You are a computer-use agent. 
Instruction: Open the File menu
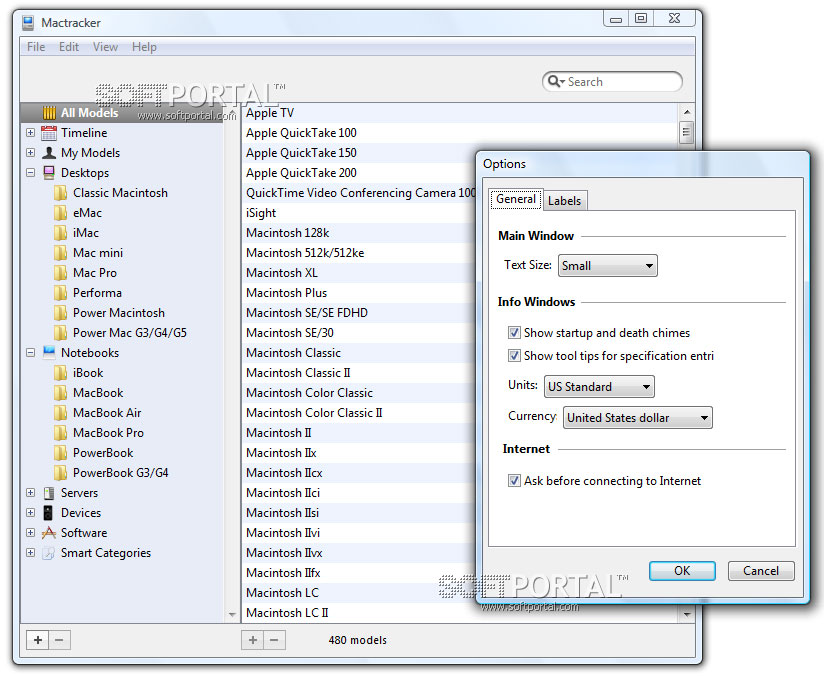coord(36,47)
